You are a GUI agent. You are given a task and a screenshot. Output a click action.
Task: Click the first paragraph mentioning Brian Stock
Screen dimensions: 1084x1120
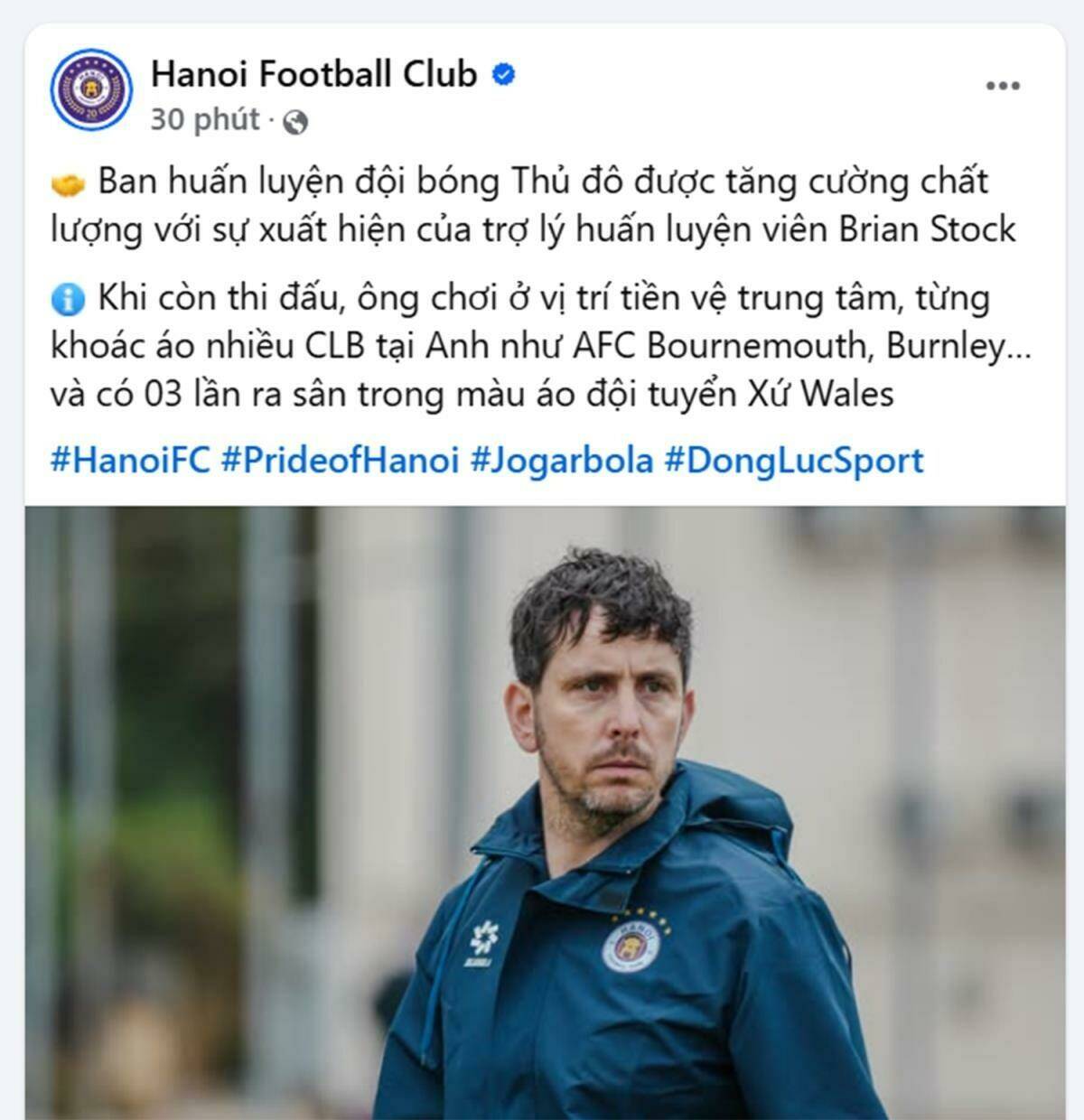pos(534,206)
